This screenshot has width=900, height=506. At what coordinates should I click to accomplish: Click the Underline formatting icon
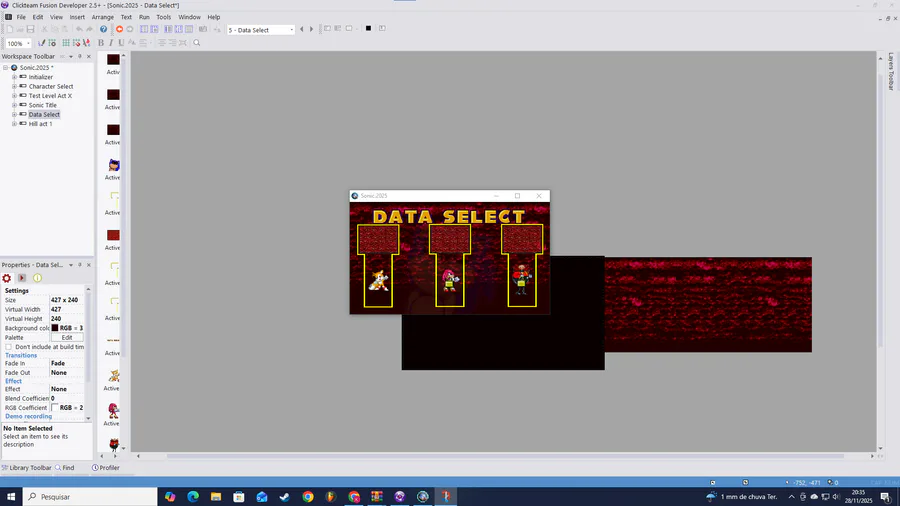pyautogui.click(x=121, y=43)
